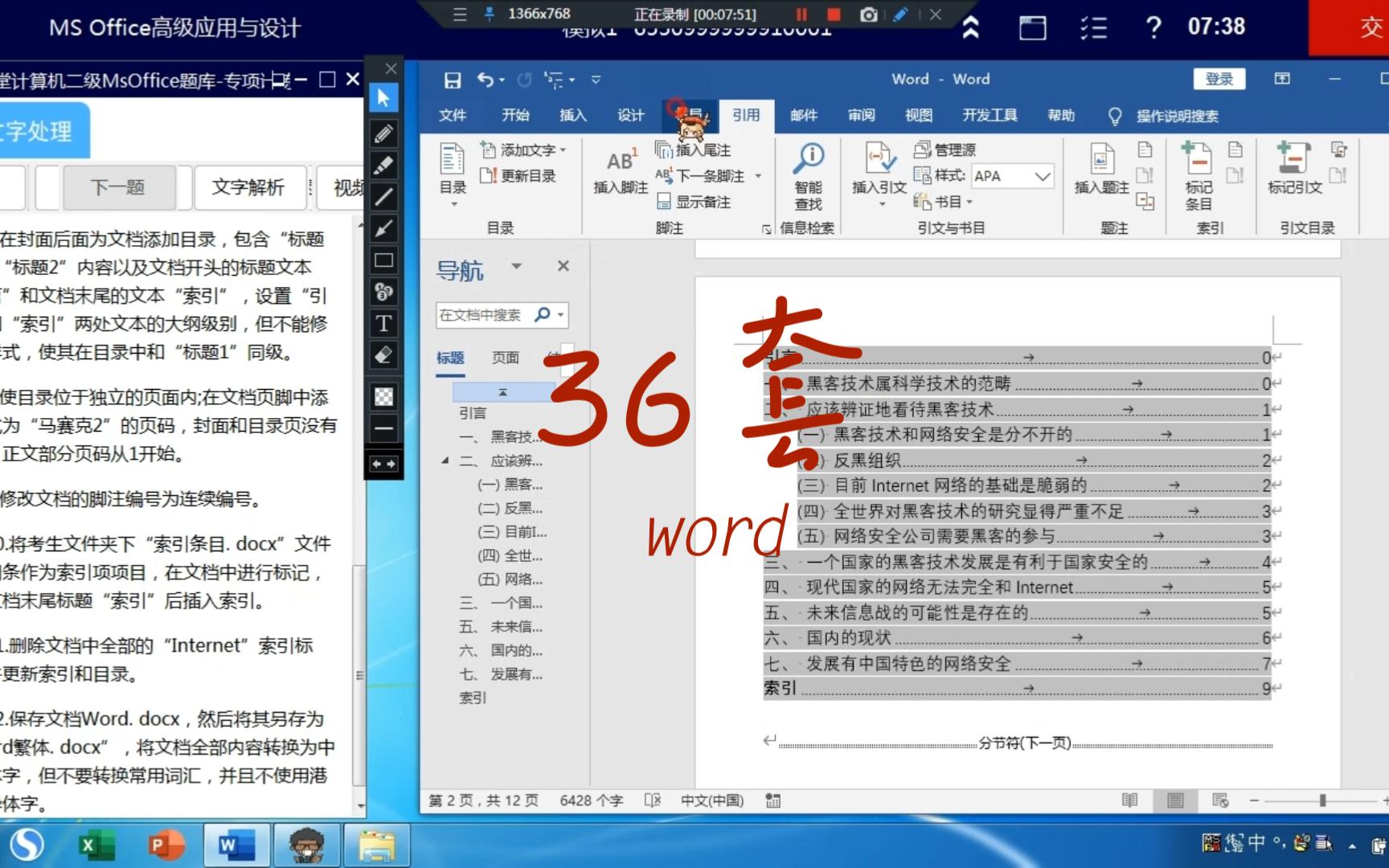The image size is (1389, 868).
Task: Click insert table of authorities icon
Action: 1338,149
